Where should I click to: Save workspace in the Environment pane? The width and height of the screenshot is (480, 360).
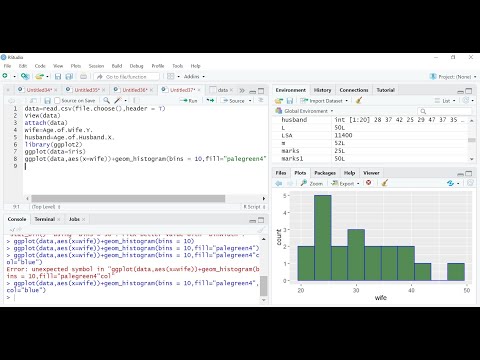click(x=290, y=100)
